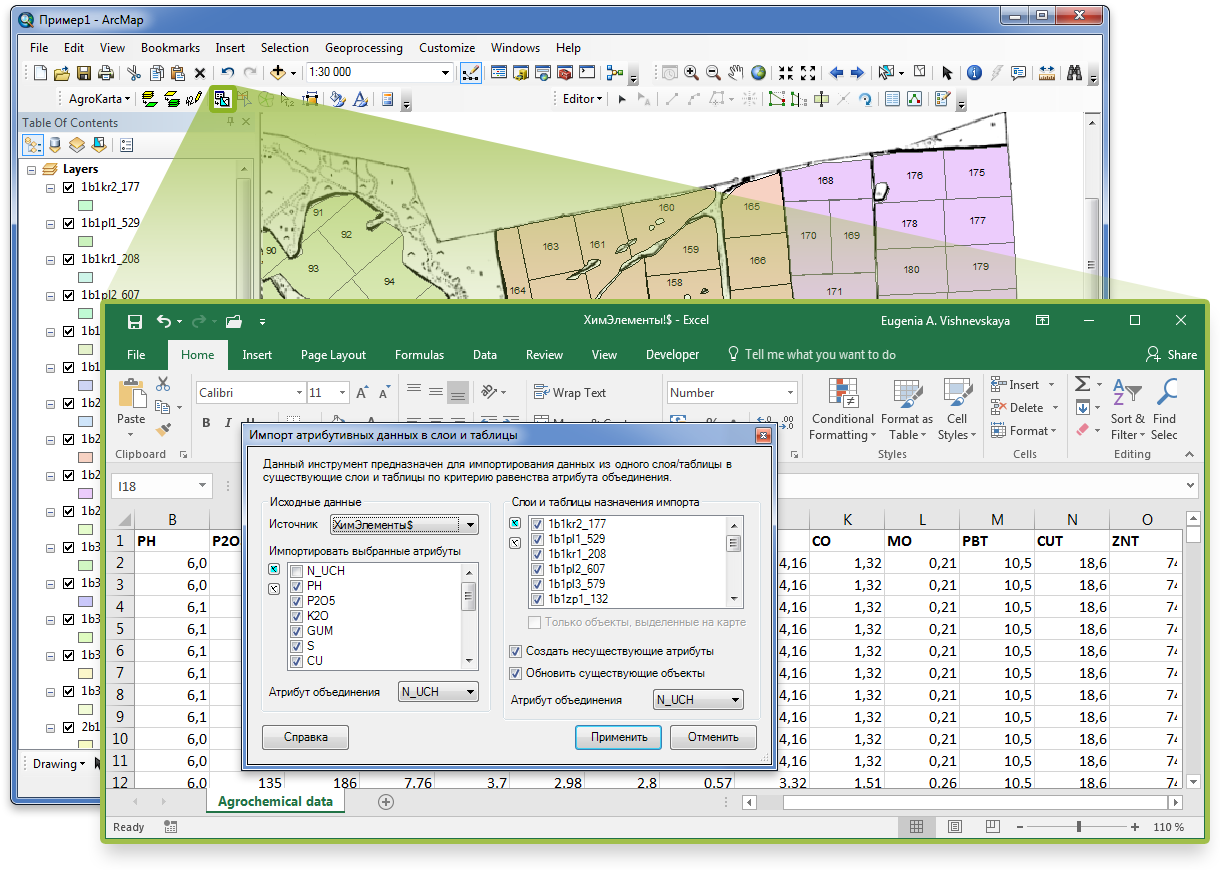Click the ArcMap Print icon
Viewport: 1220px width, 870px height.
coord(104,73)
